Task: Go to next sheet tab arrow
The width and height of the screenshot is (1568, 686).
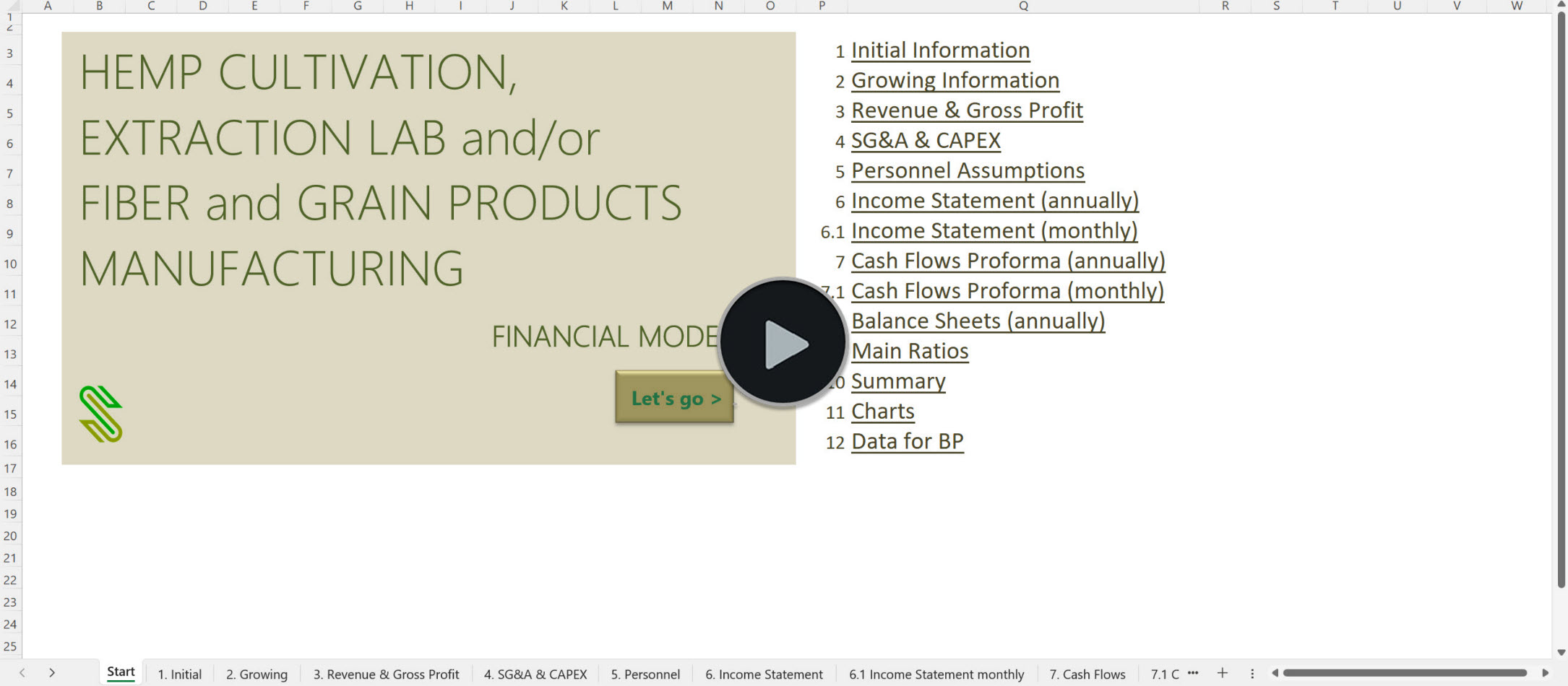Action: (52, 673)
